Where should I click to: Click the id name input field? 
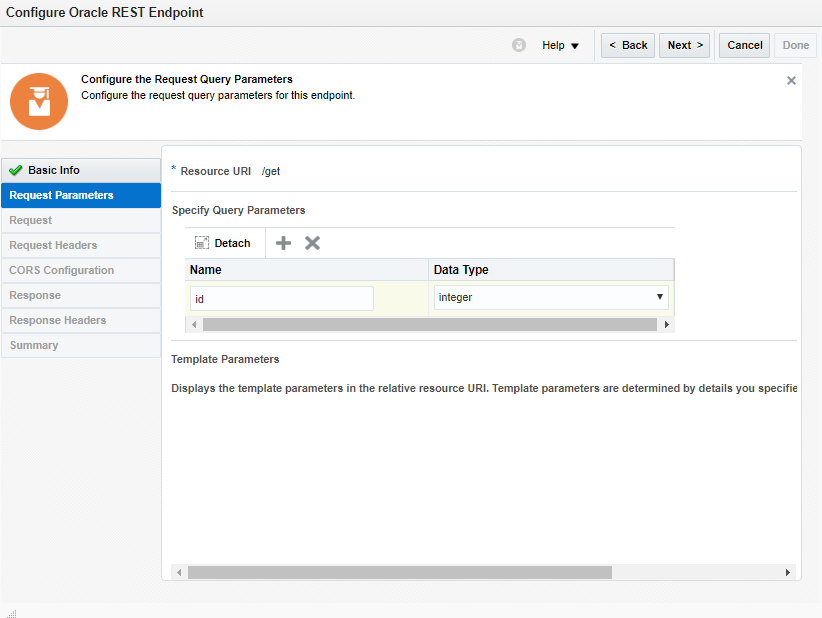[x=282, y=299]
